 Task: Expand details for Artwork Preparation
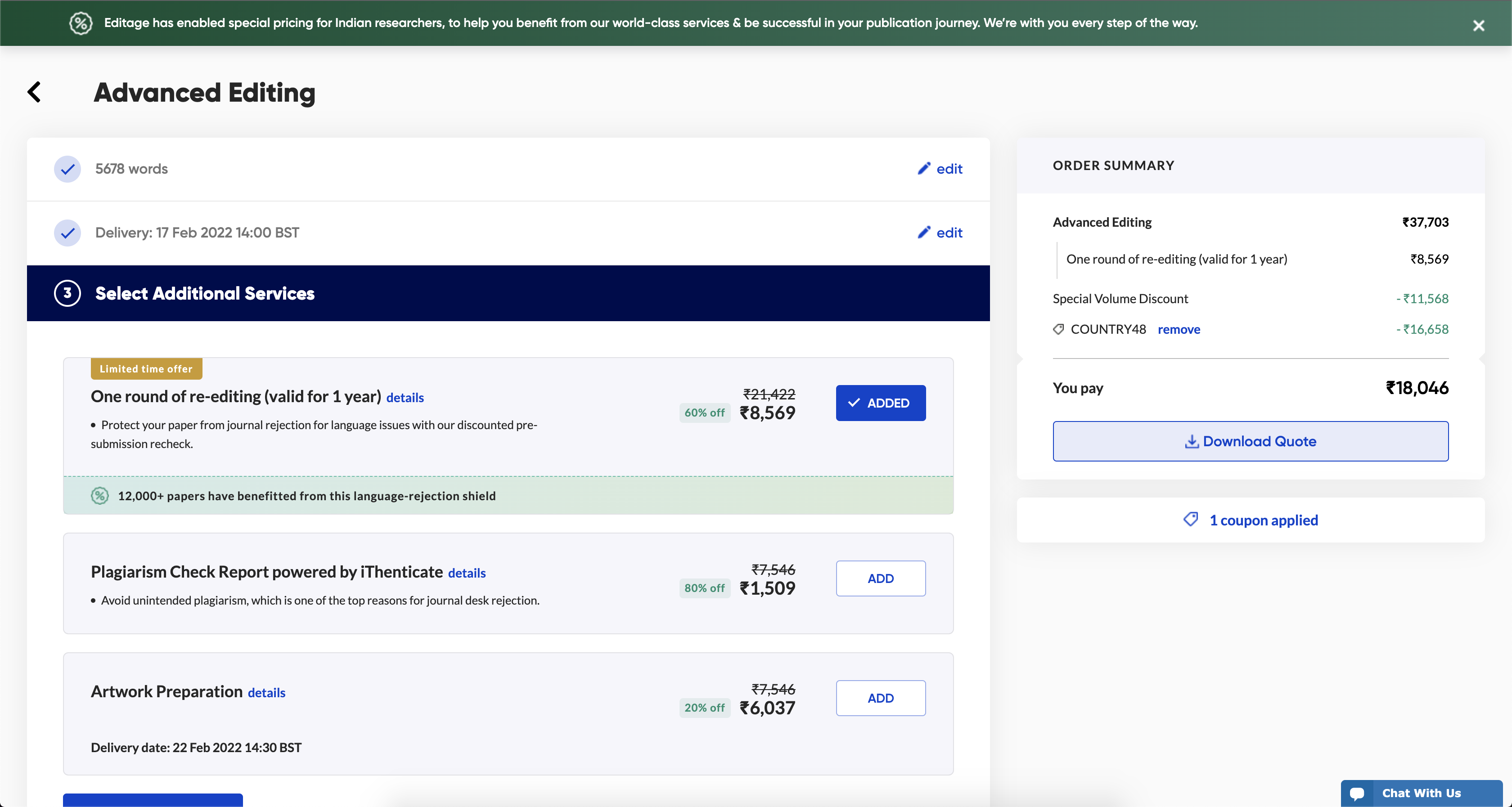(x=266, y=693)
